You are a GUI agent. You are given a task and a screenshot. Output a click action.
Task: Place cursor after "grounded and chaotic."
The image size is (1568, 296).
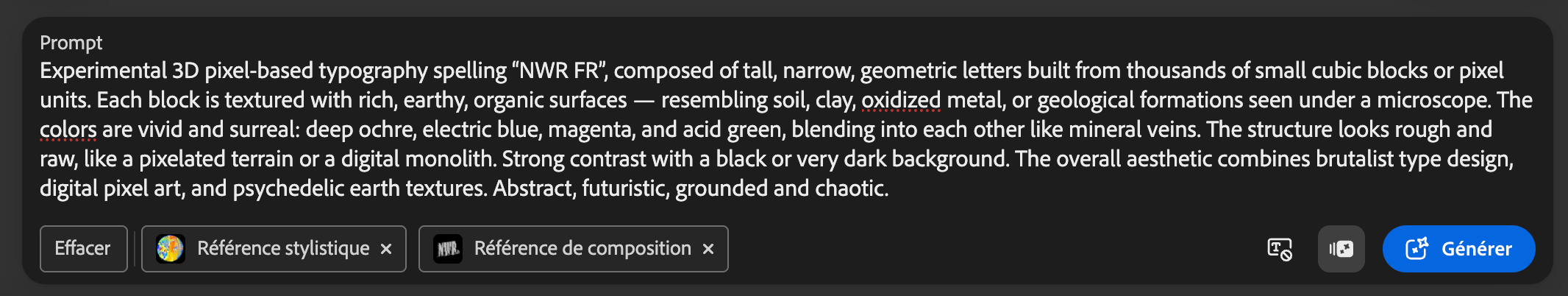point(890,188)
